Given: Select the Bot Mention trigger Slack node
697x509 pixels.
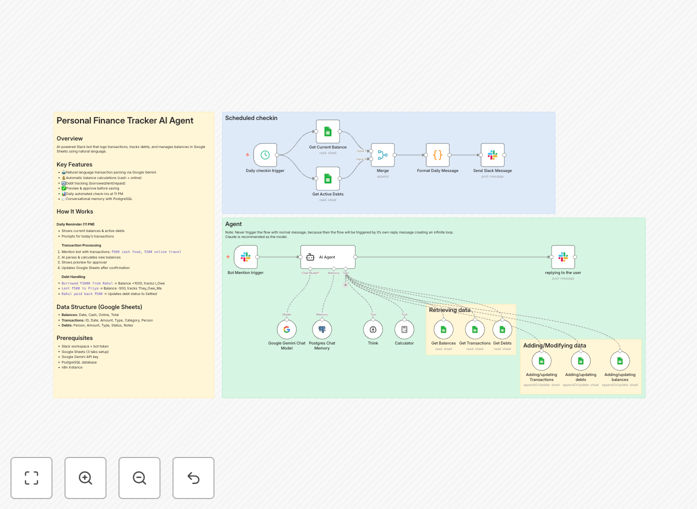Looking at the screenshot, I should (x=245, y=257).
